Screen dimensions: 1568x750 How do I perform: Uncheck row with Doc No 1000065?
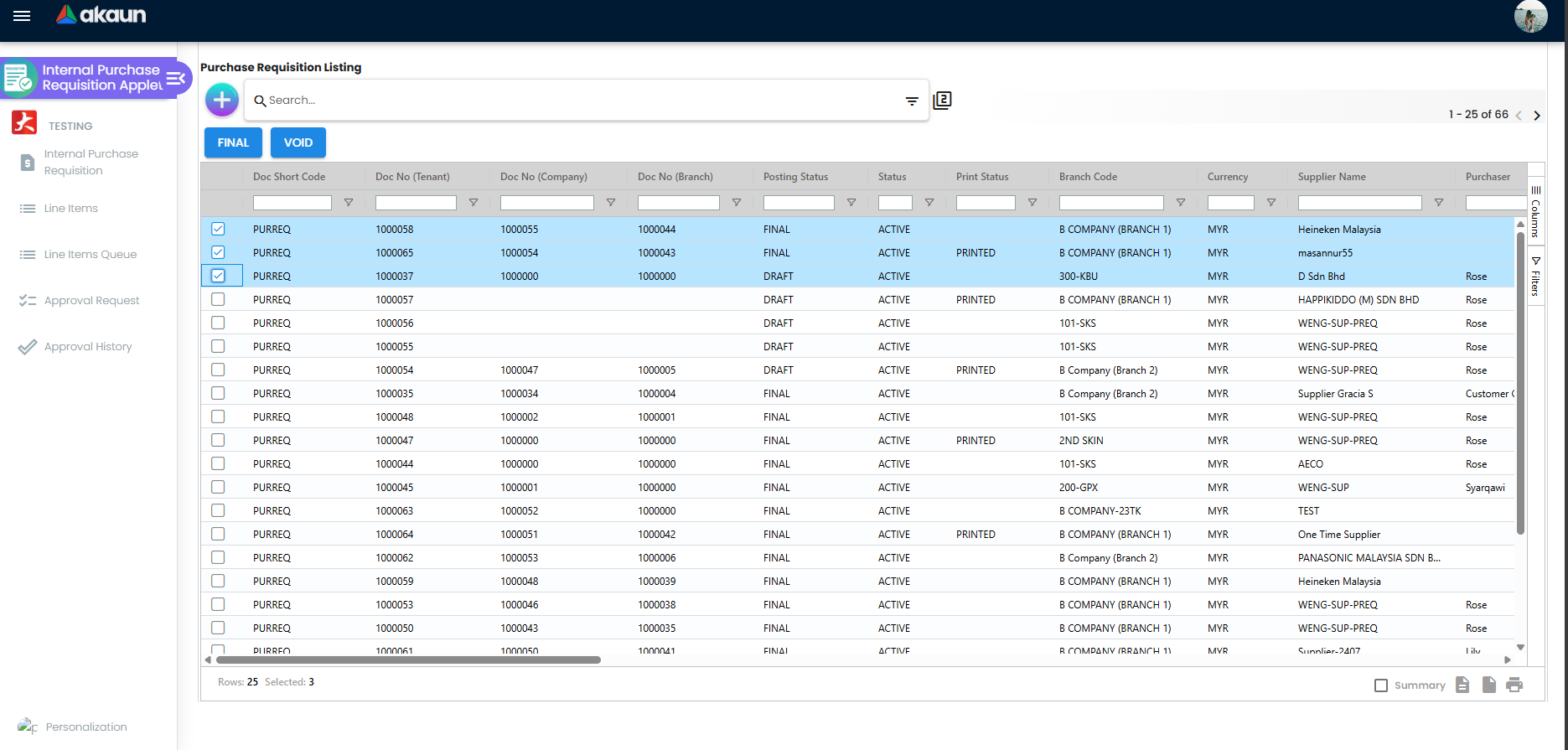coord(218,252)
